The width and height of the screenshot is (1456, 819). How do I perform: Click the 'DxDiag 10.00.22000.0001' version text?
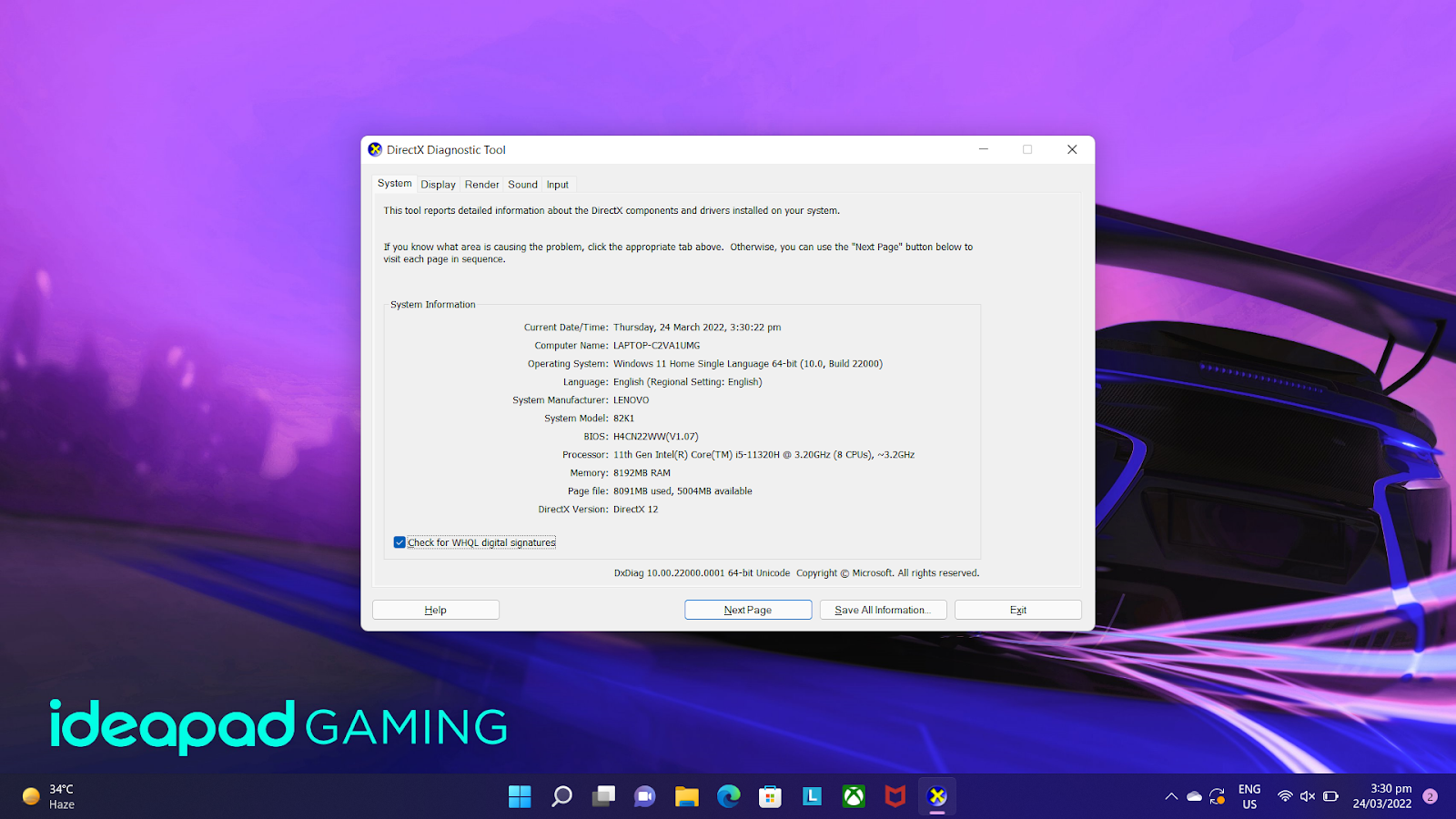[670, 573]
